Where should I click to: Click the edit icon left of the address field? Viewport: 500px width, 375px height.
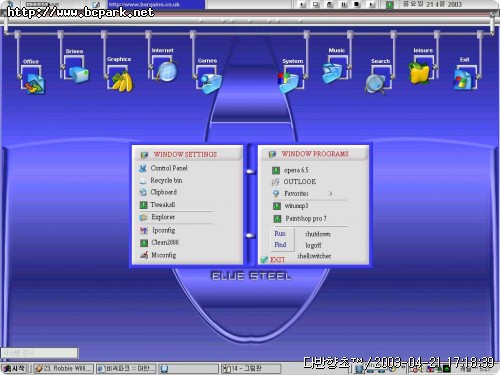pos(96,4)
